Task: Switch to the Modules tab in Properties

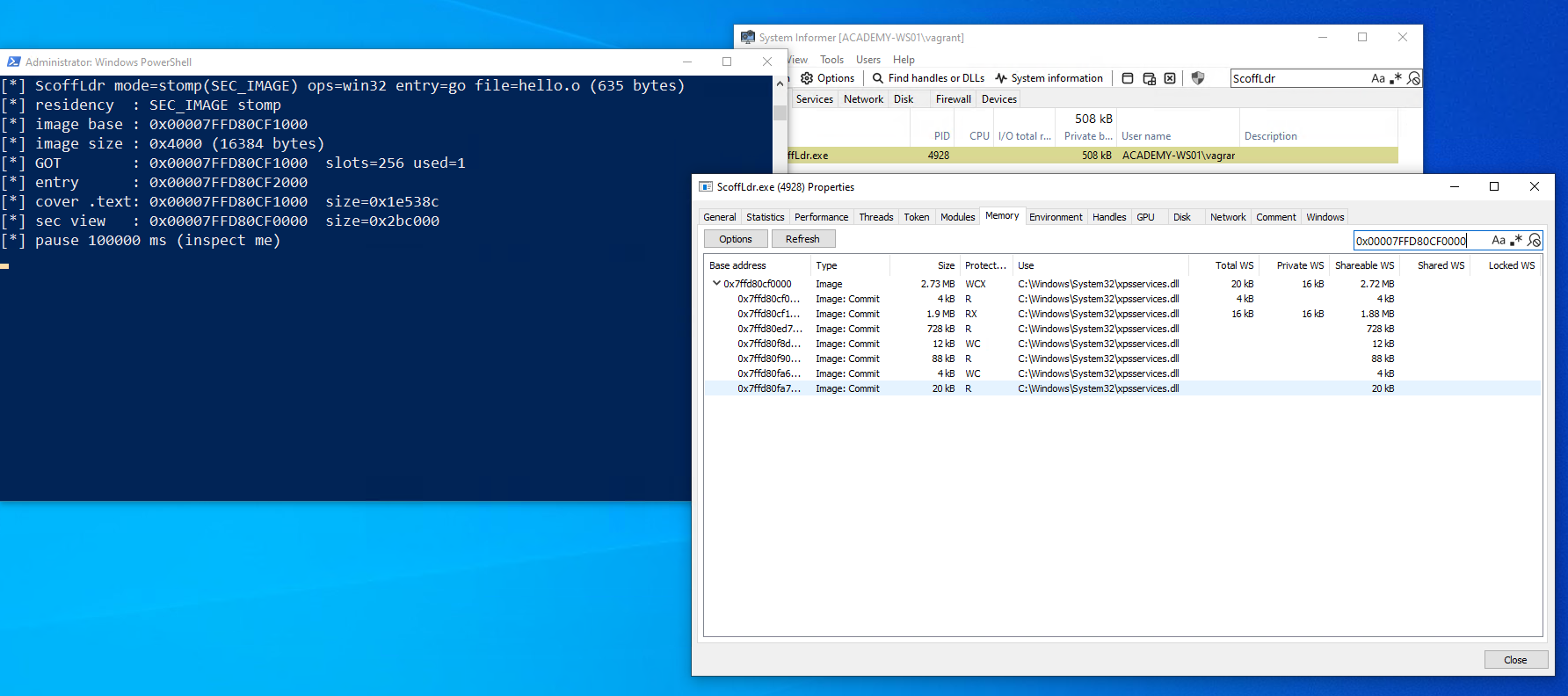Action: (x=957, y=217)
